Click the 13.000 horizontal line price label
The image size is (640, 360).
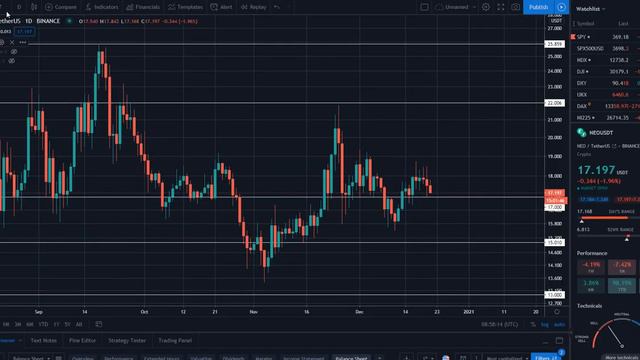(x=554, y=295)
